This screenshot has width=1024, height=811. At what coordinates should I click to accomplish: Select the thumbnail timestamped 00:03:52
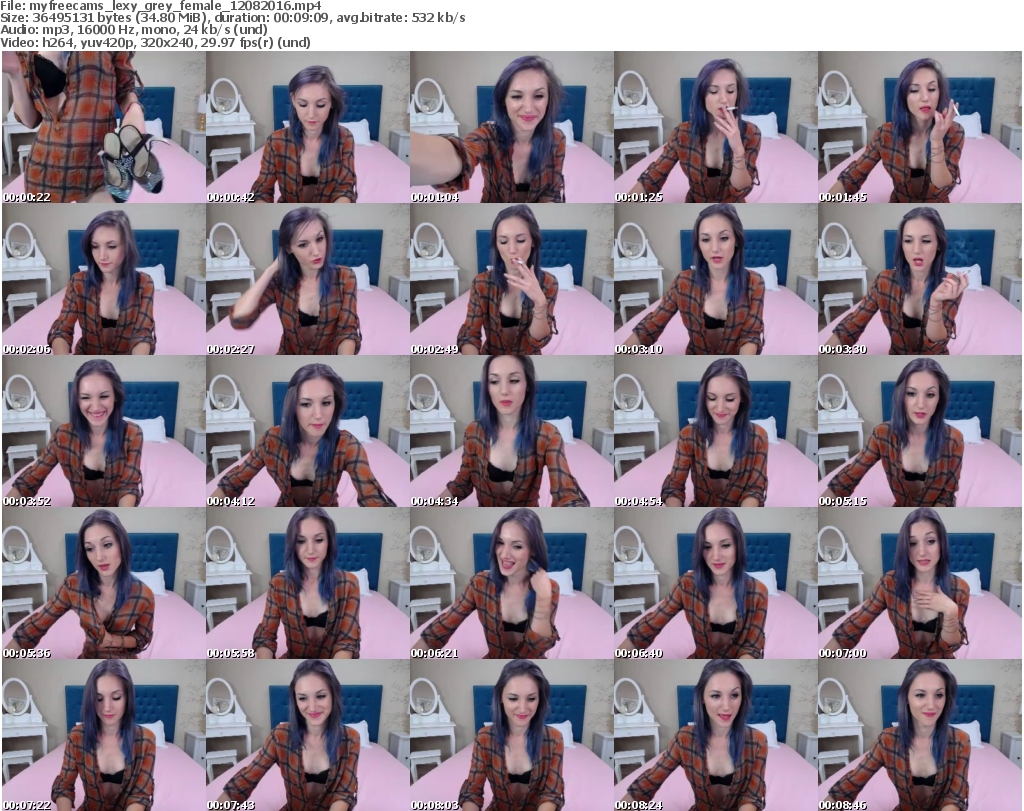click(x=104, y=432)
